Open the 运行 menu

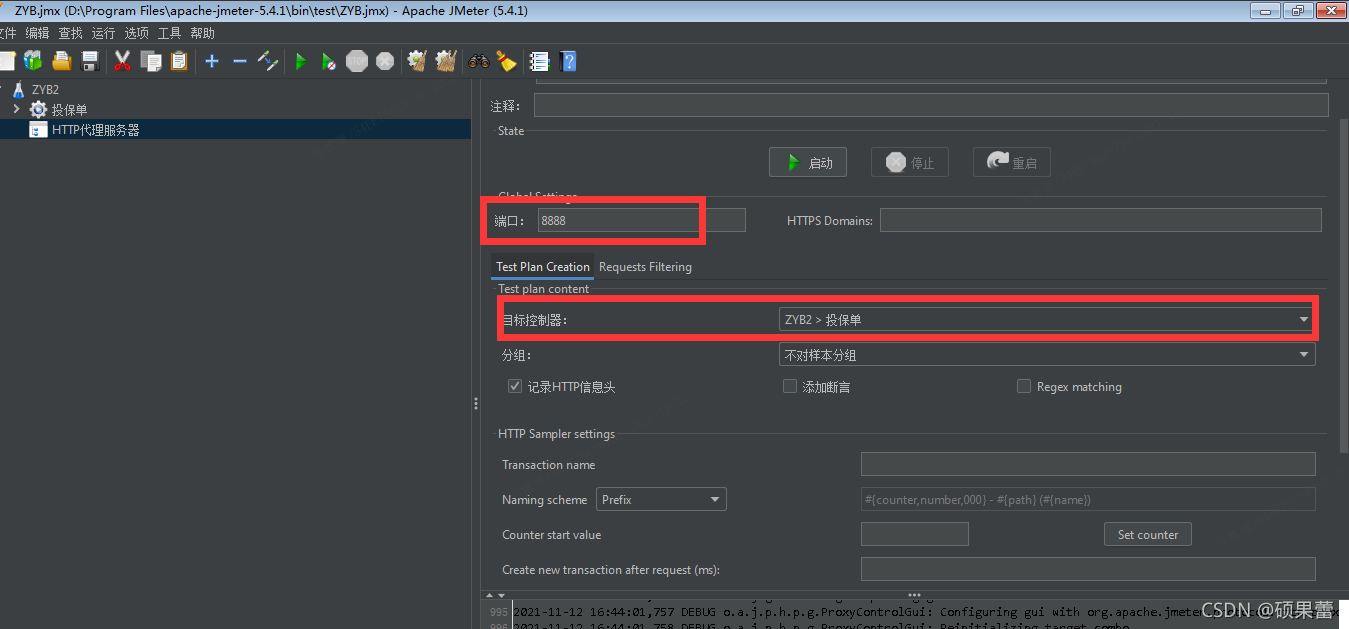(x=103, y=33)
